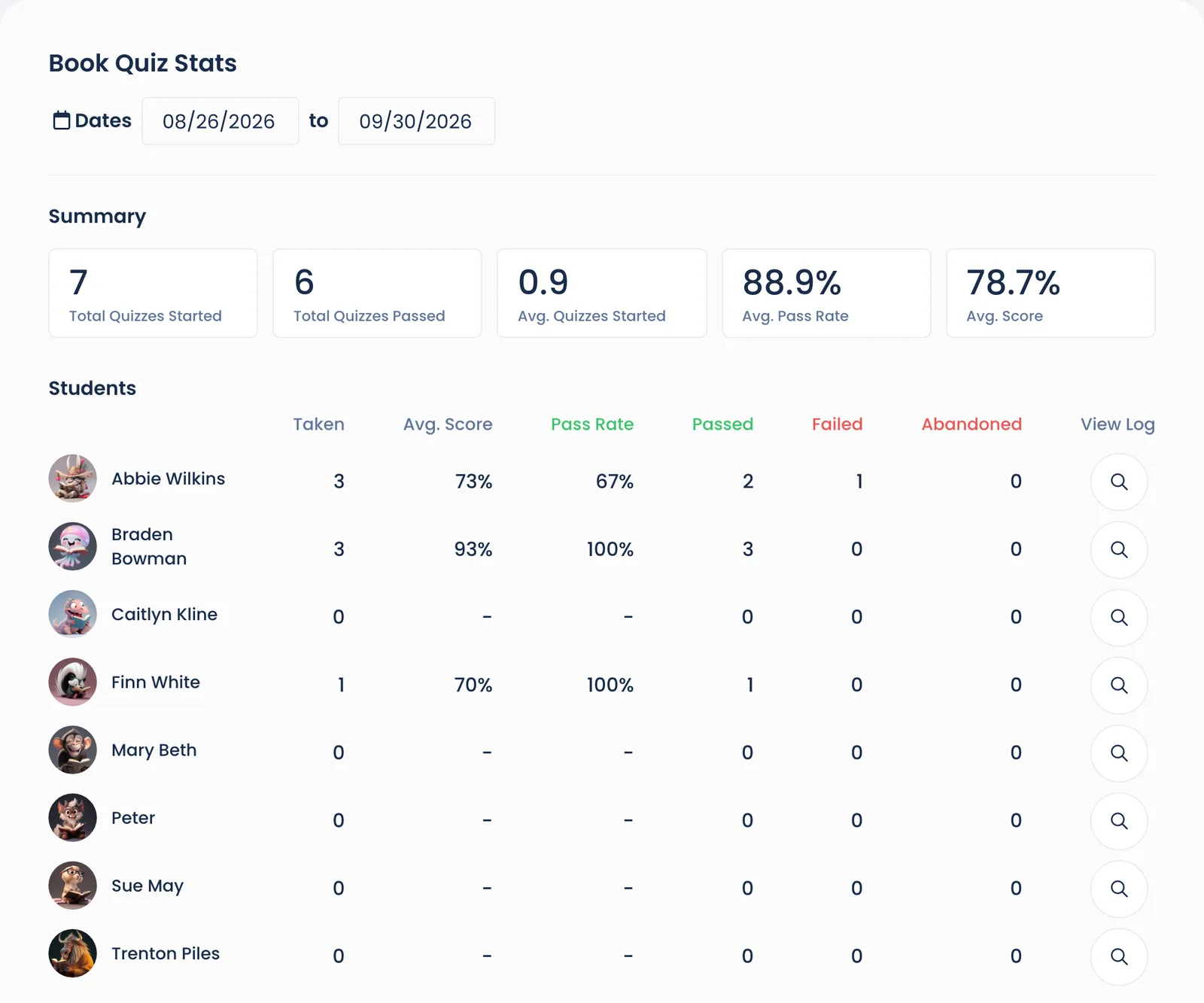Click Braden Bowman's 93% average score
This screenshot has height=1003, width=1204.
(473, 549)
